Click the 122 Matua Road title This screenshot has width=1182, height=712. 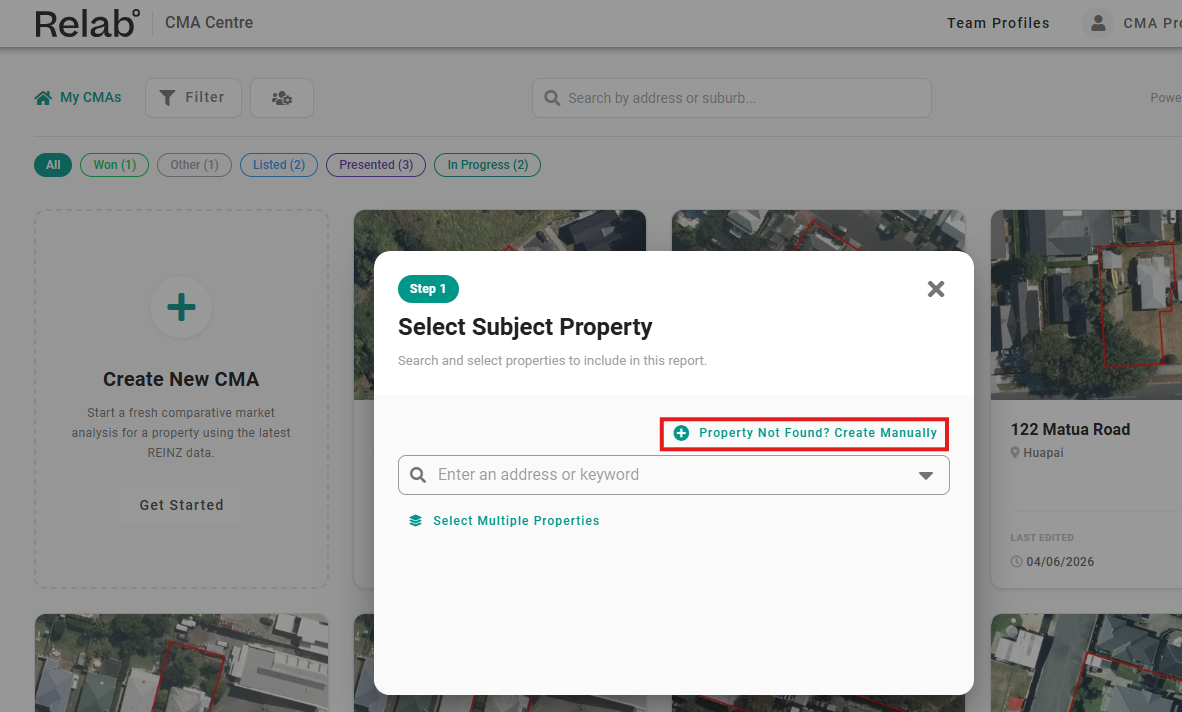1070,429
